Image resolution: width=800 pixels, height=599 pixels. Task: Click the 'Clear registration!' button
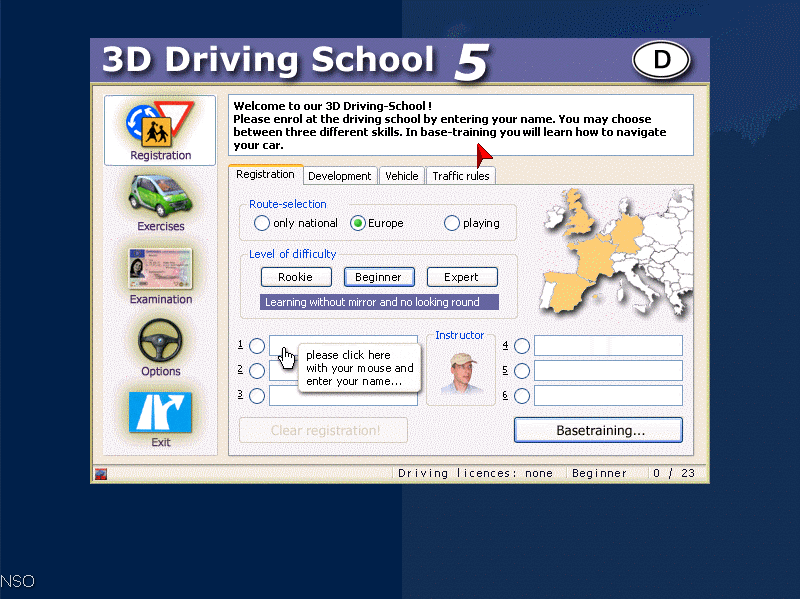coord(323,430)
